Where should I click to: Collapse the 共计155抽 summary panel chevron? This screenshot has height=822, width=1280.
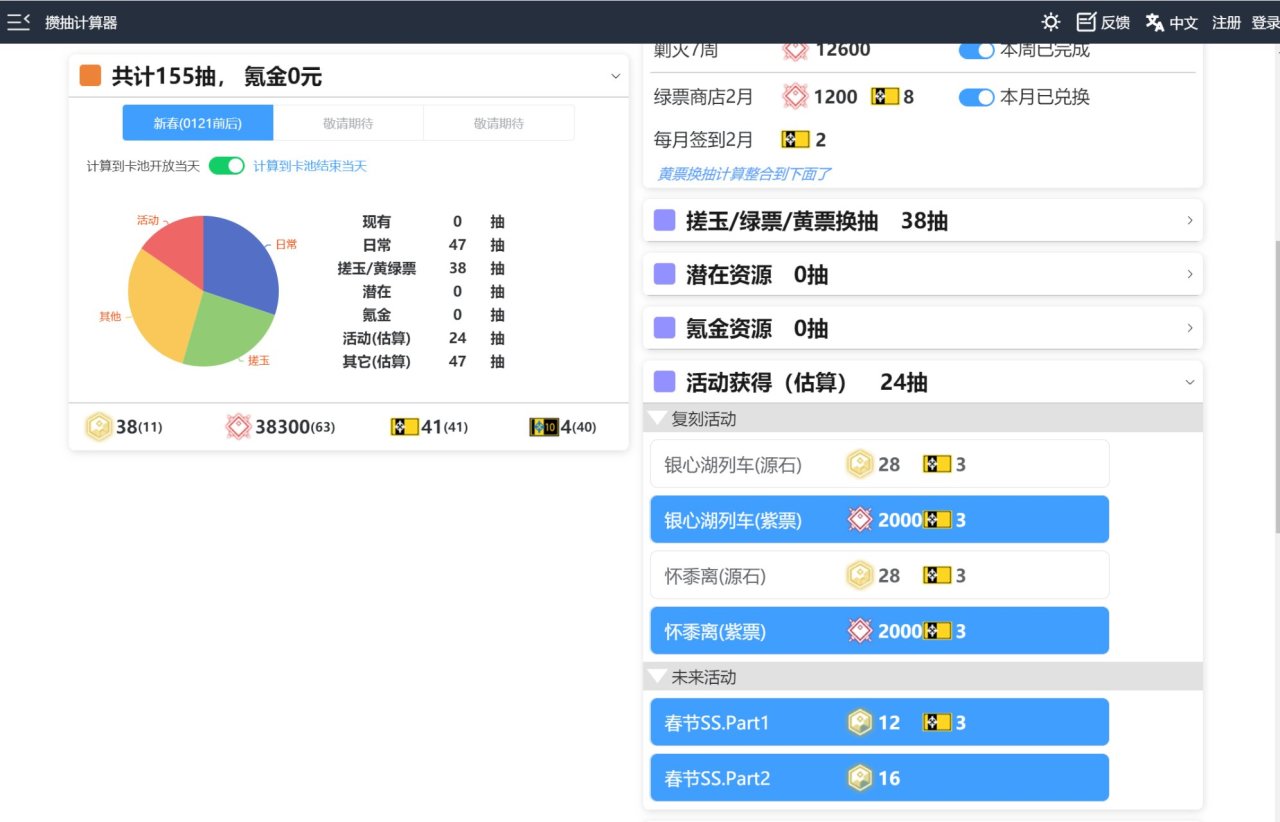[615, 76]
